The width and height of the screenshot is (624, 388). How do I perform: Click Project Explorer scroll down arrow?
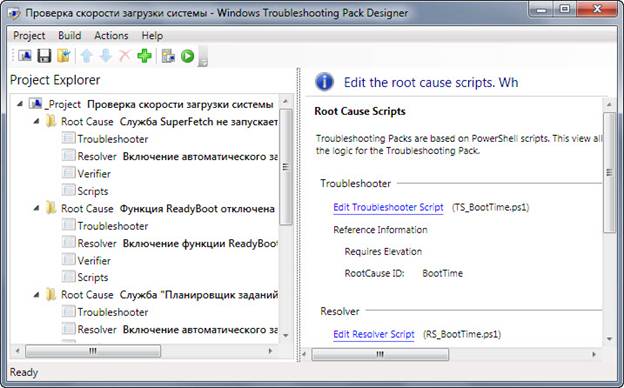(x=285, y=336)
